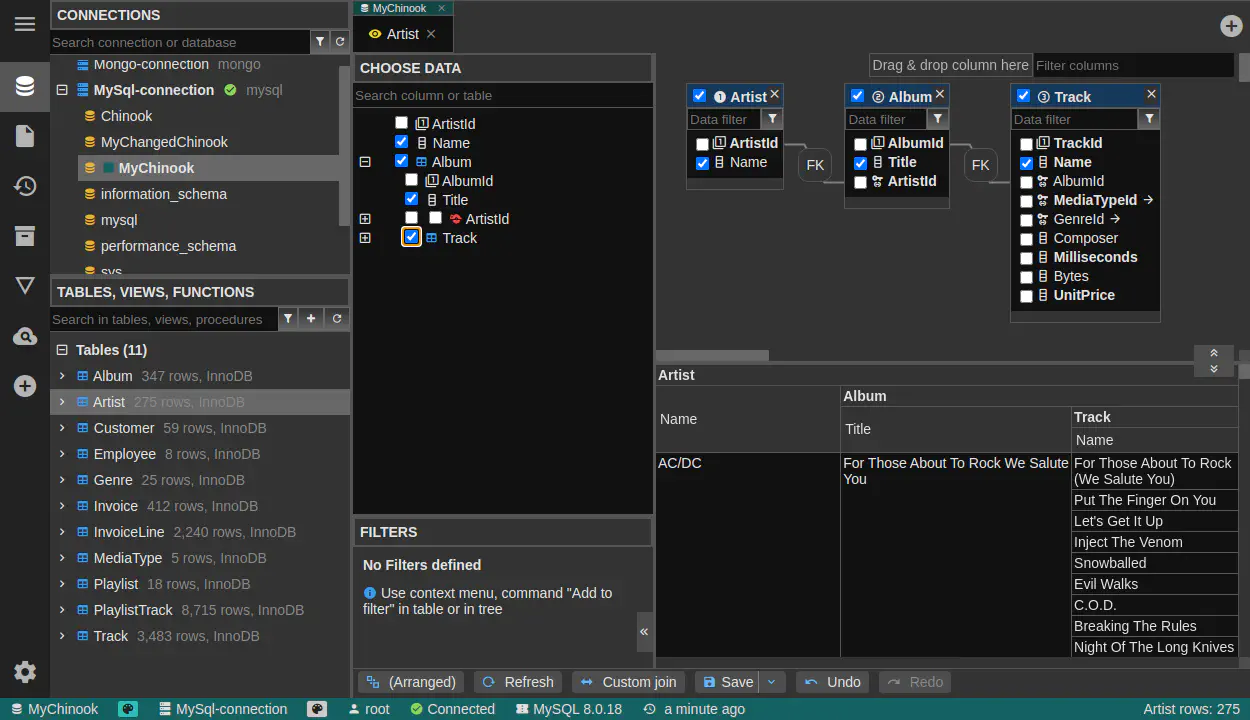Open the Save dropdown arrow
The image size is (1250, 720).
(x=771, y=682)
